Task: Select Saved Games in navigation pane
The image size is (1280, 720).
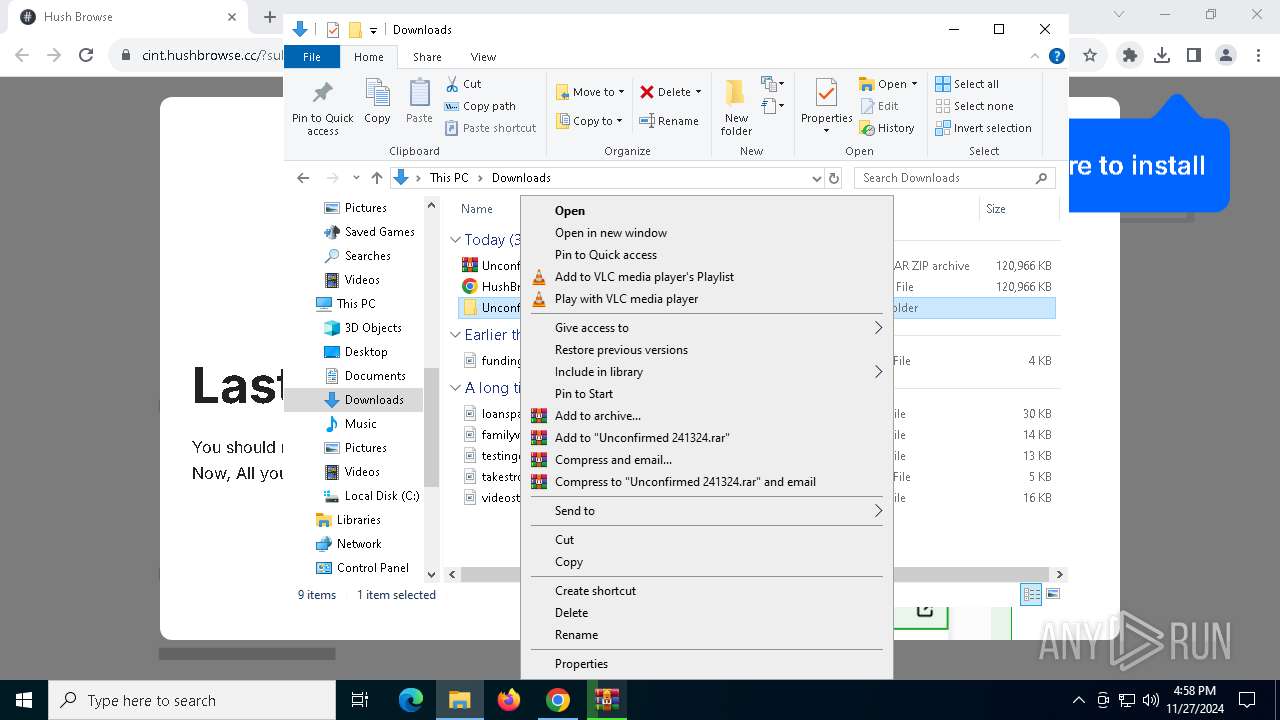Action: (369, 232)
